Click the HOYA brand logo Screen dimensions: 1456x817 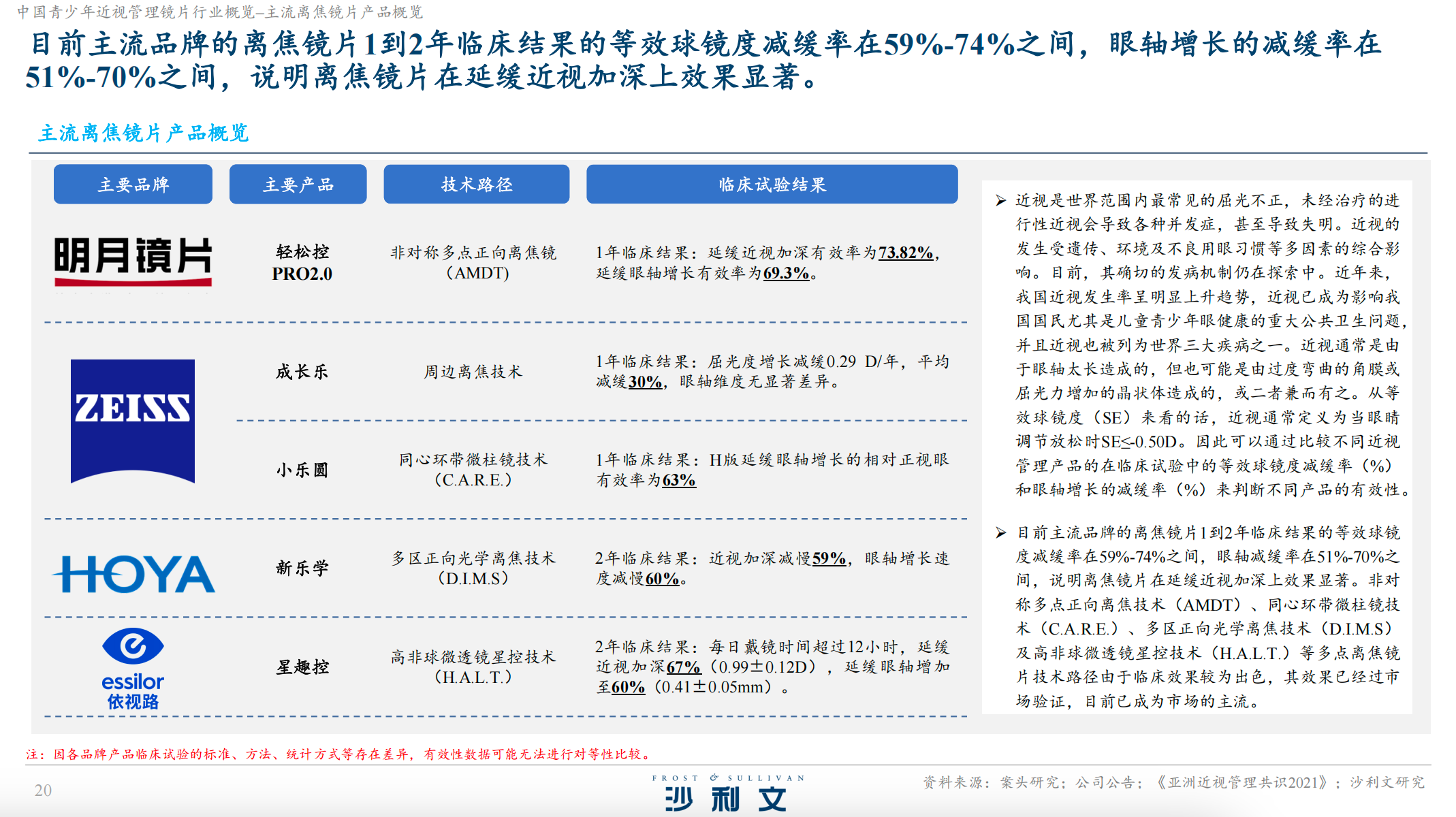point(134,574)
